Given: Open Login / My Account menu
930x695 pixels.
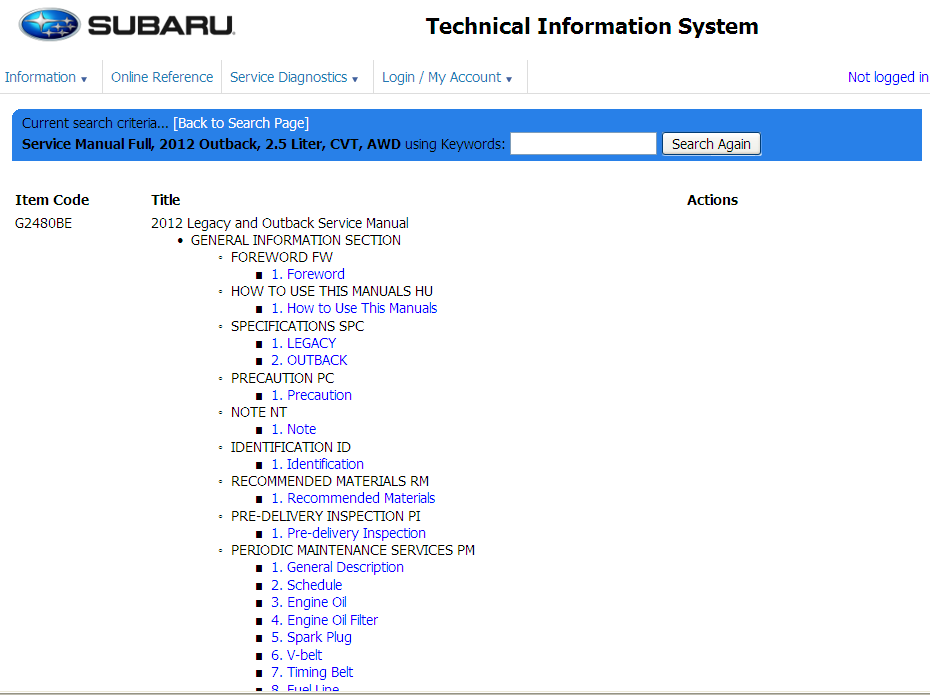Looking at the screenshot, I should coord(447,77).
